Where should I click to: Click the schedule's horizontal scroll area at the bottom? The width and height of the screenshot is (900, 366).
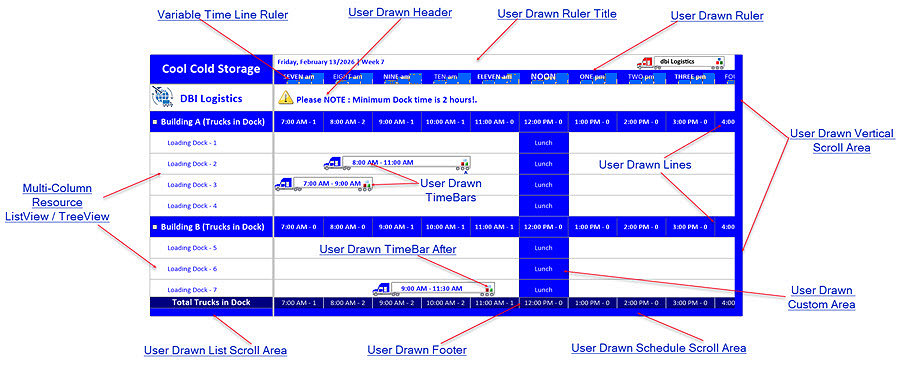coord(505,312)
